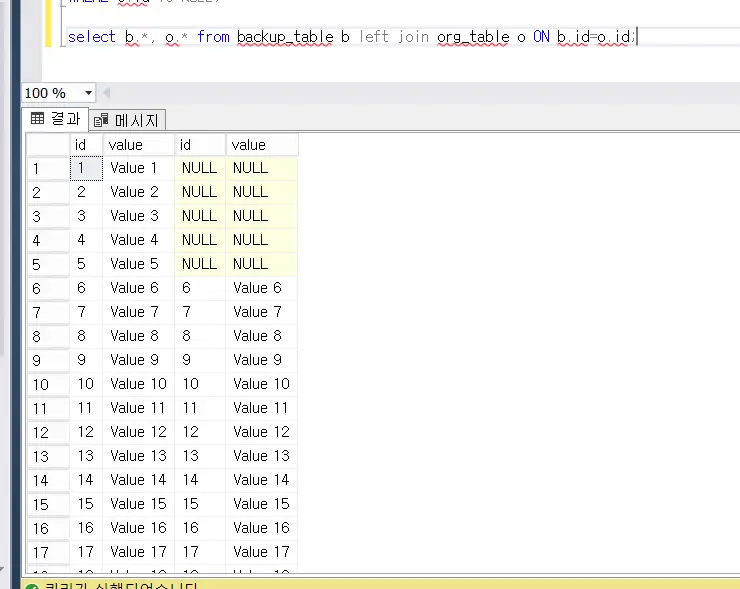Select row header 9

[48, 360]
